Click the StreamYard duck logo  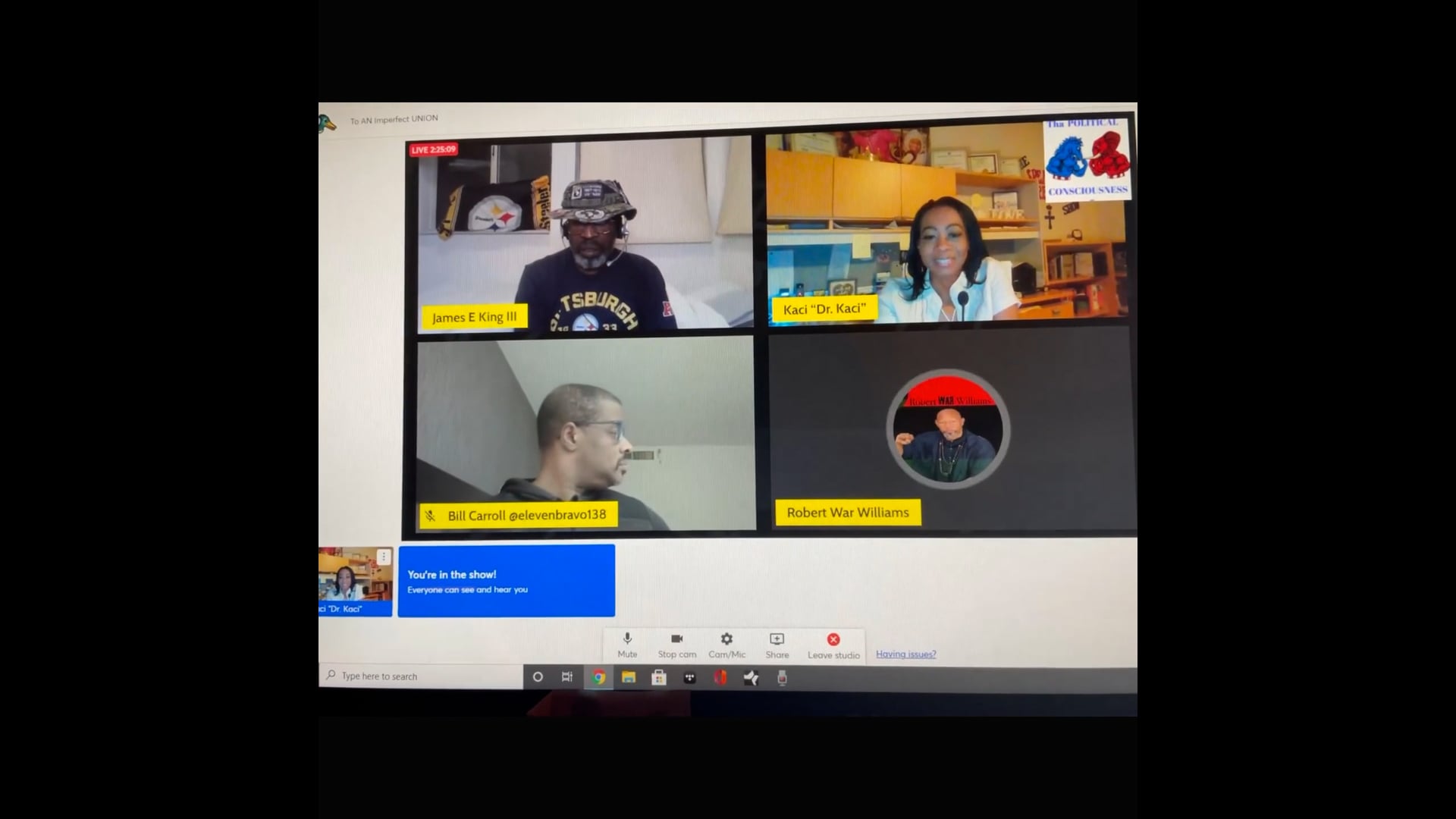[x=326, y=123]
